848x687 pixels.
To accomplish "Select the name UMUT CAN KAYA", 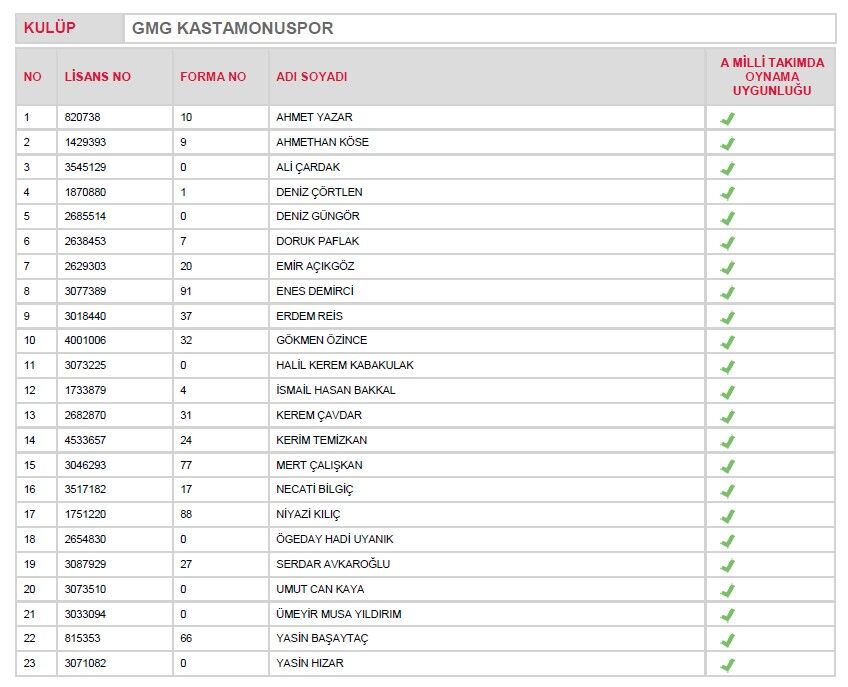I will [x=320, y=589].
